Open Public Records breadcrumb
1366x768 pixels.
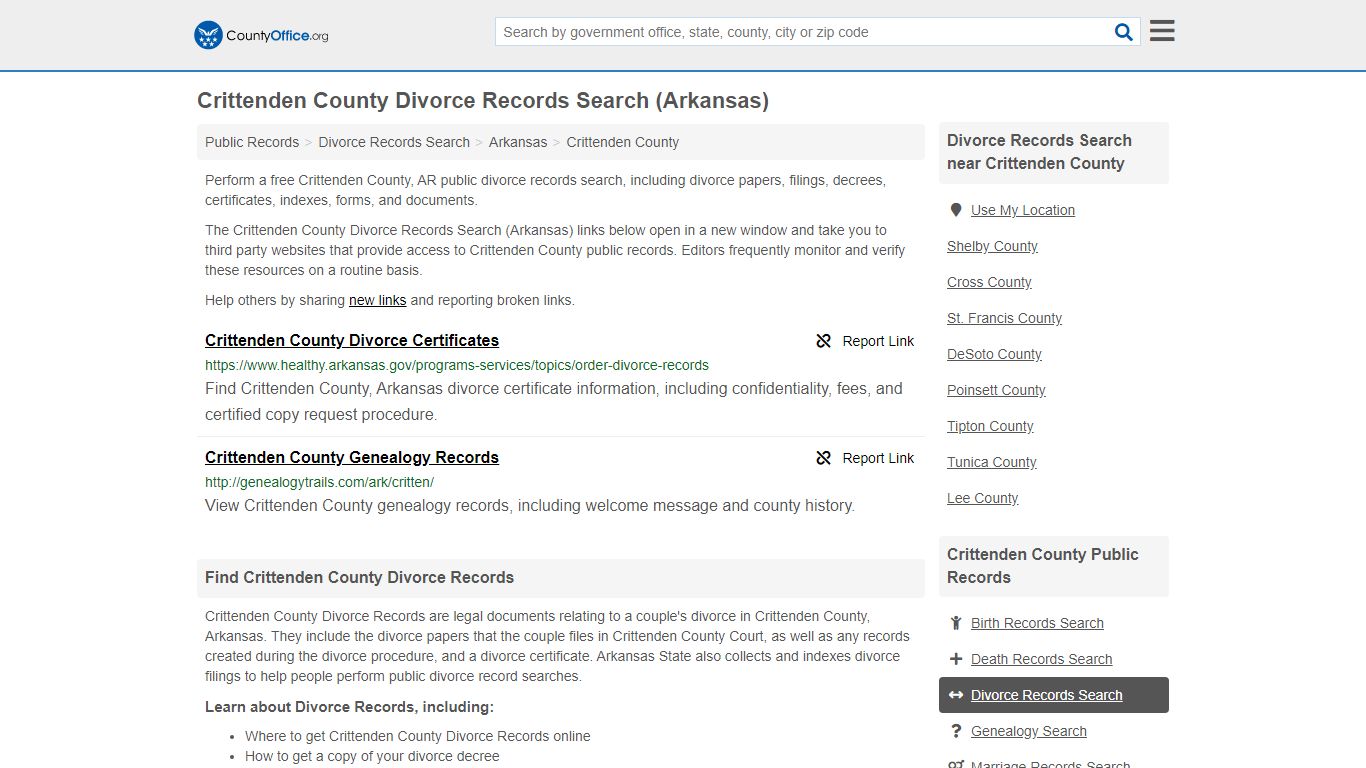tap(252, 142)
